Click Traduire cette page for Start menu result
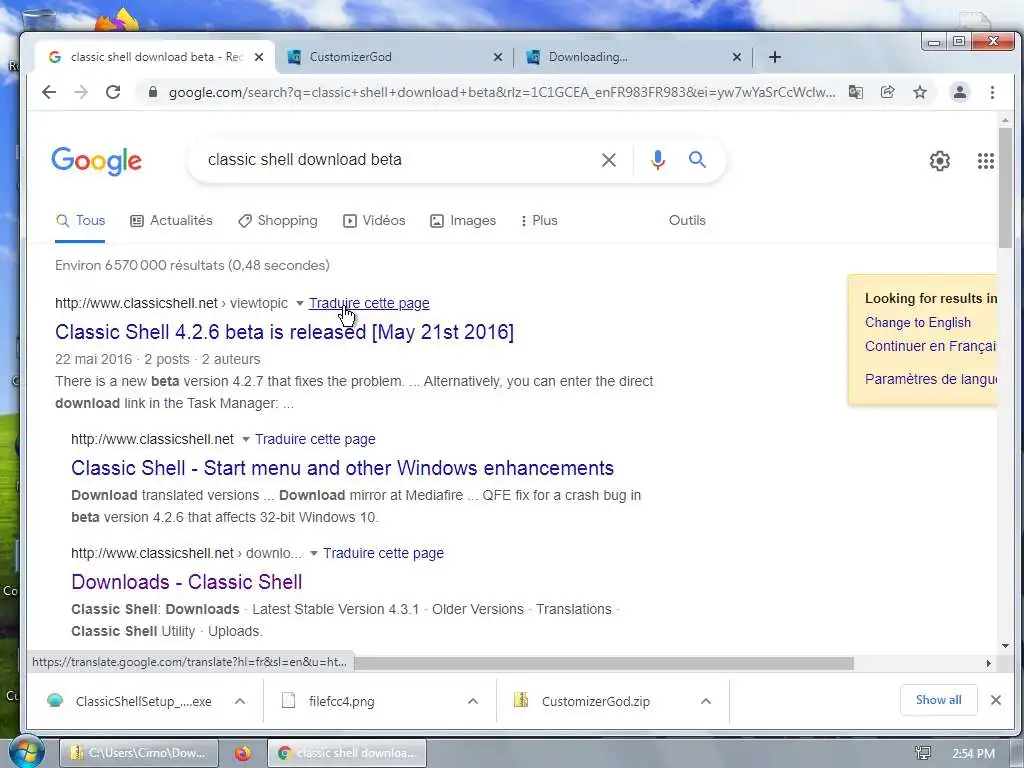The width and height of the screenshot is (1024, 768). (x=315, y=440)
